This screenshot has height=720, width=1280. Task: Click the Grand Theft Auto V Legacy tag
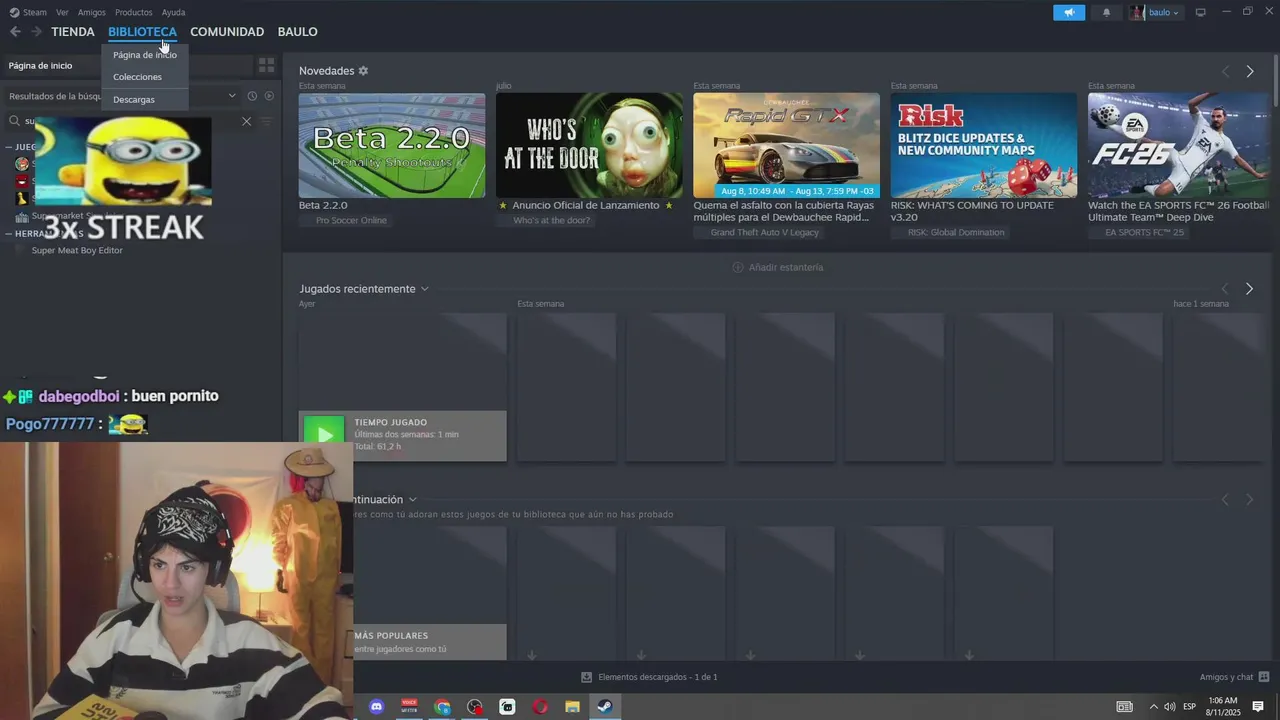[765, 232]
